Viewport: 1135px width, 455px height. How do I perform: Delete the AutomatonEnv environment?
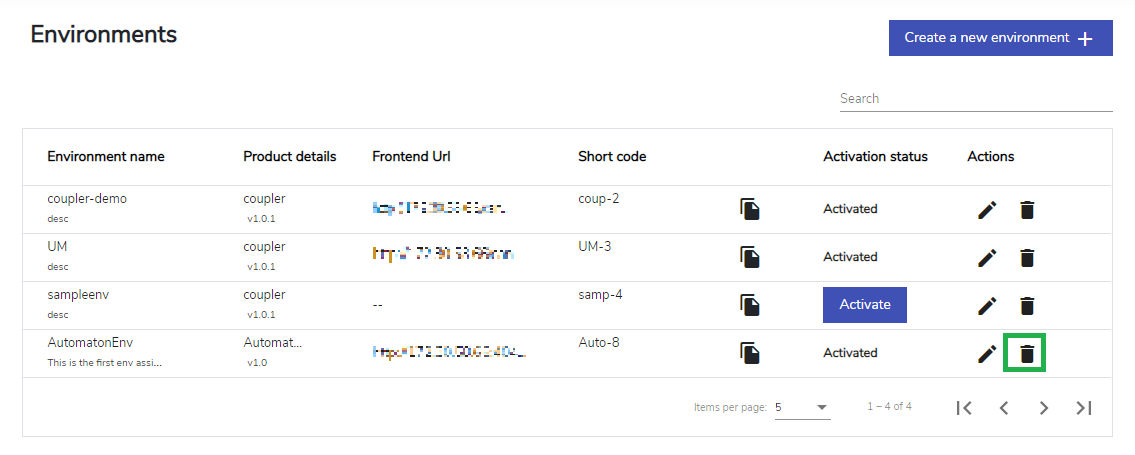coord(1026,354)
